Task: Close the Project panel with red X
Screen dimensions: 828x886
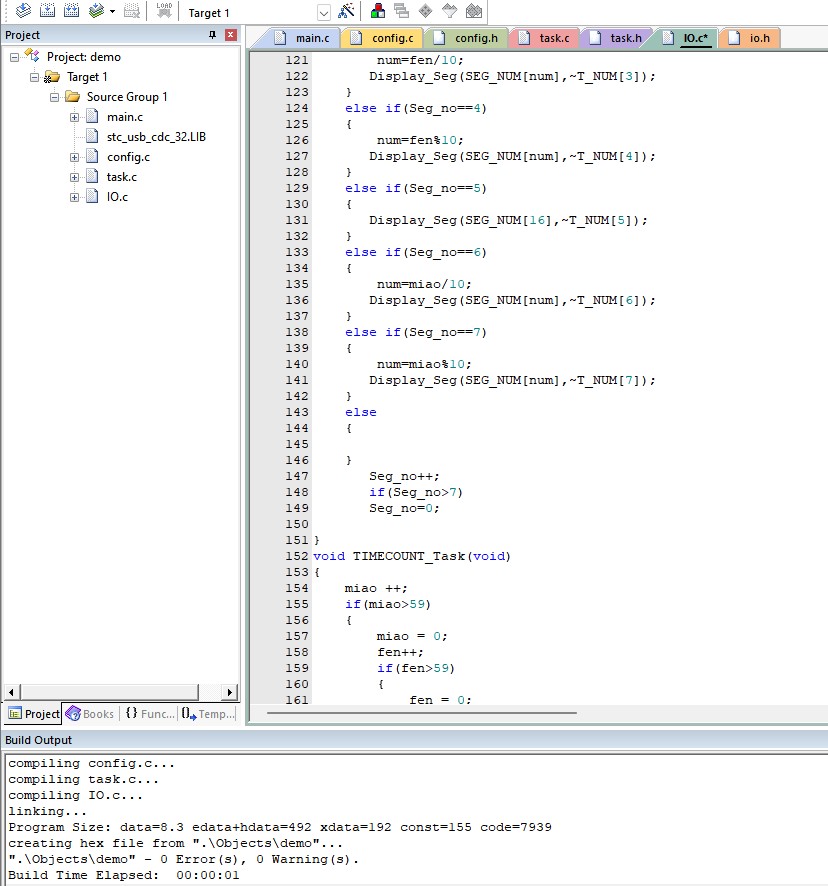Action: (x=231, y=35)
